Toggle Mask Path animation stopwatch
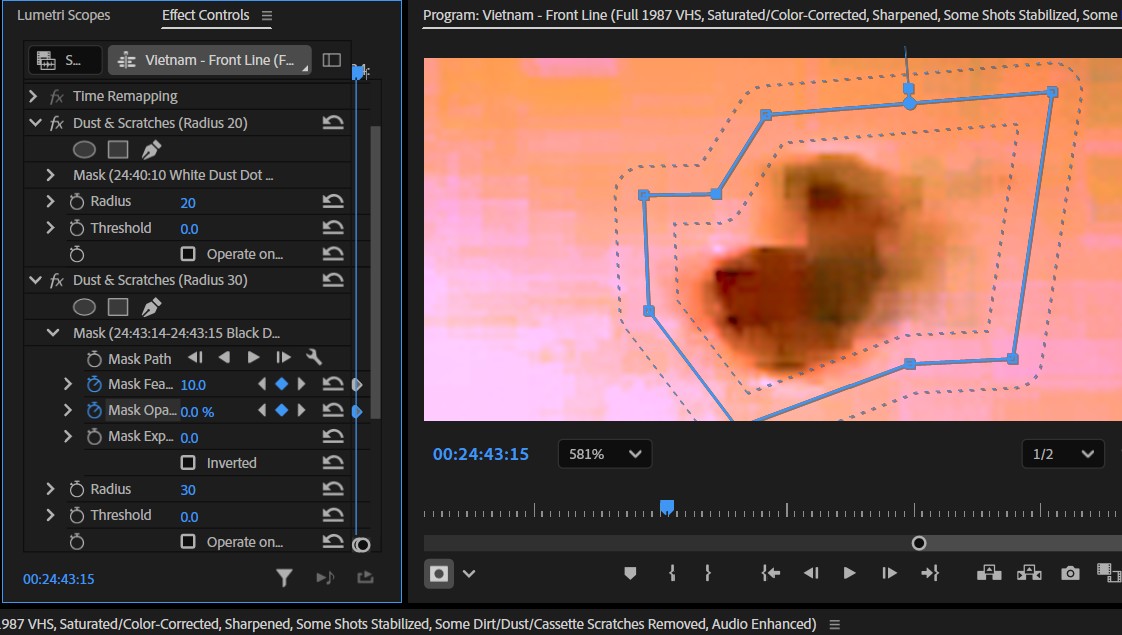Viewport: 1122px width, 635px height. 94,359
